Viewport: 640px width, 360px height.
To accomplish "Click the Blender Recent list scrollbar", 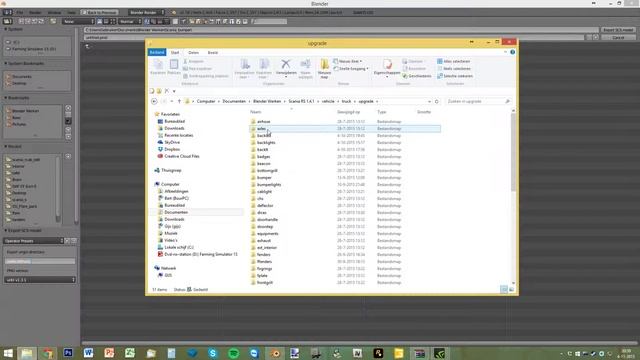I will [58, 189].
